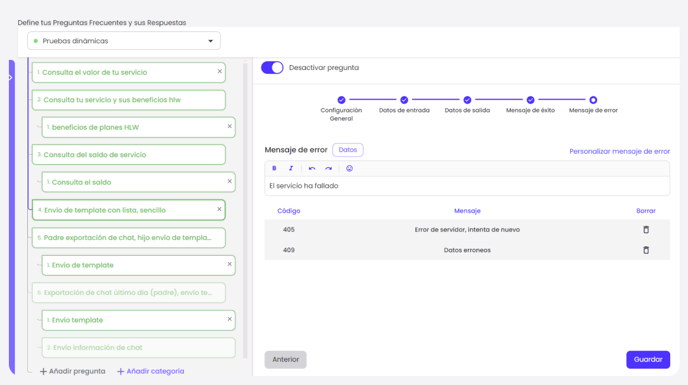Go to 'Configuración General' step
The width and height of the screenshot is (688, 385).
(x=341, y=100)
